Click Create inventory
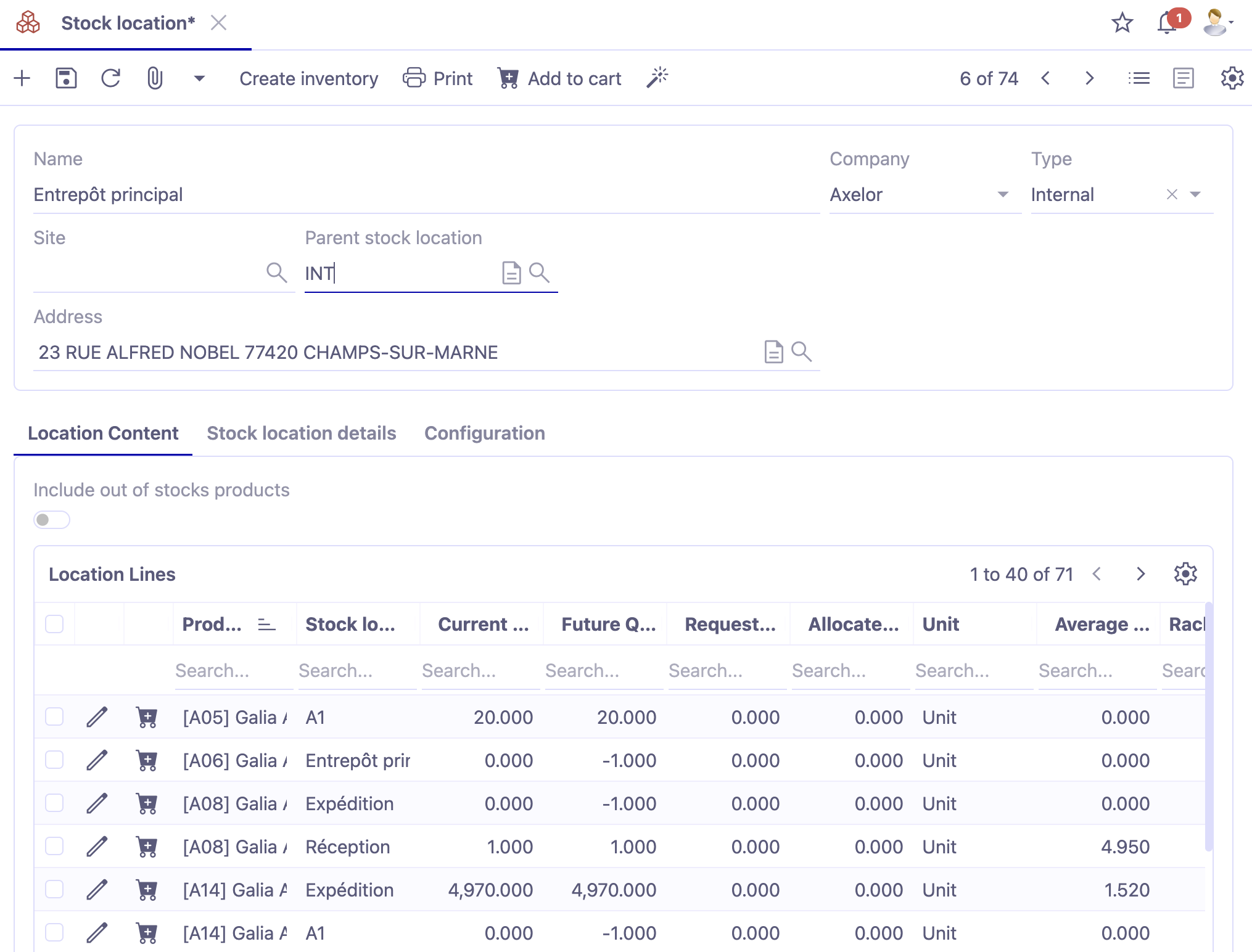The height and width of the screenshot is (952, 1252). (x=308, y=78)
